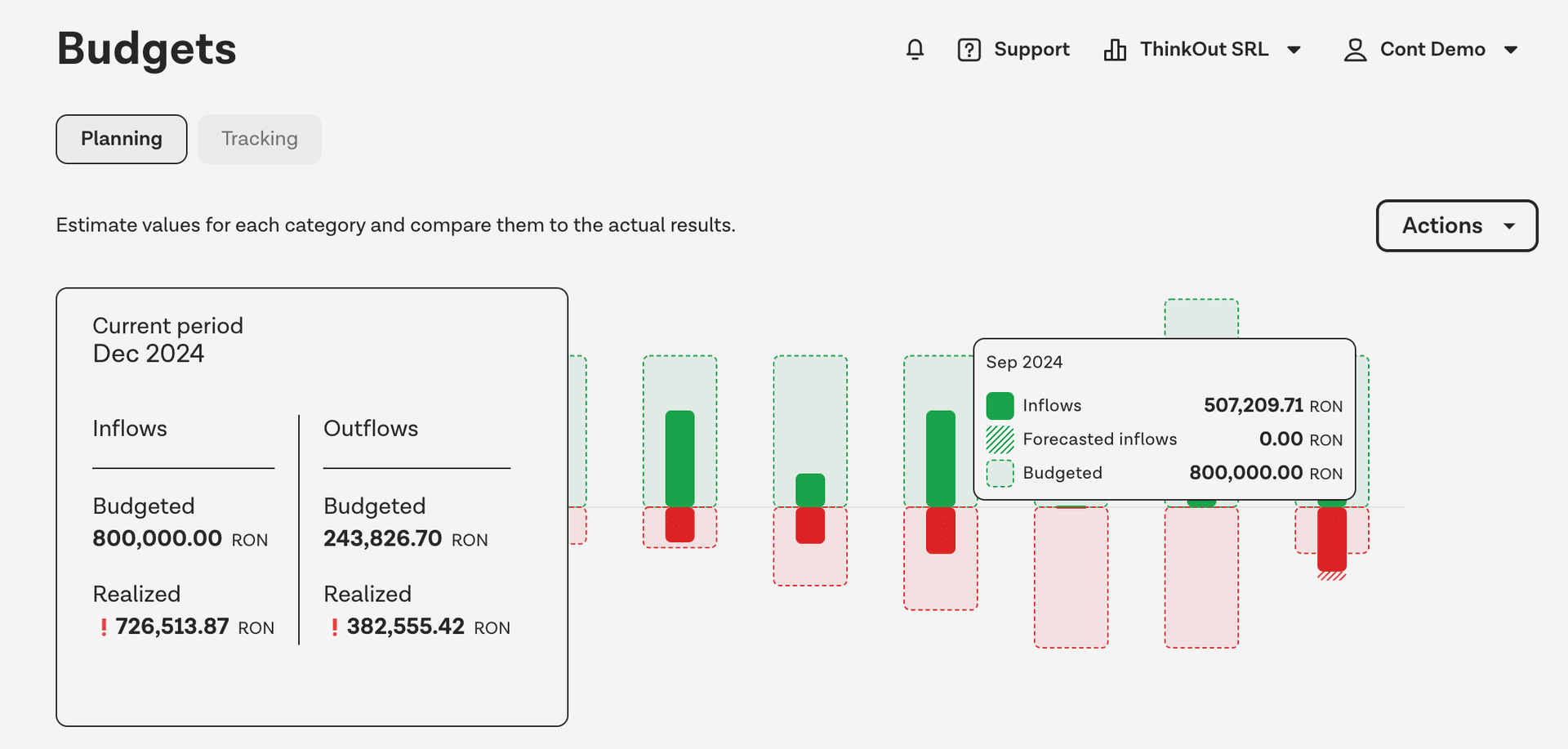Click the tallest green inflow bar
The image size is (1568, 749).
pos(679,457)
